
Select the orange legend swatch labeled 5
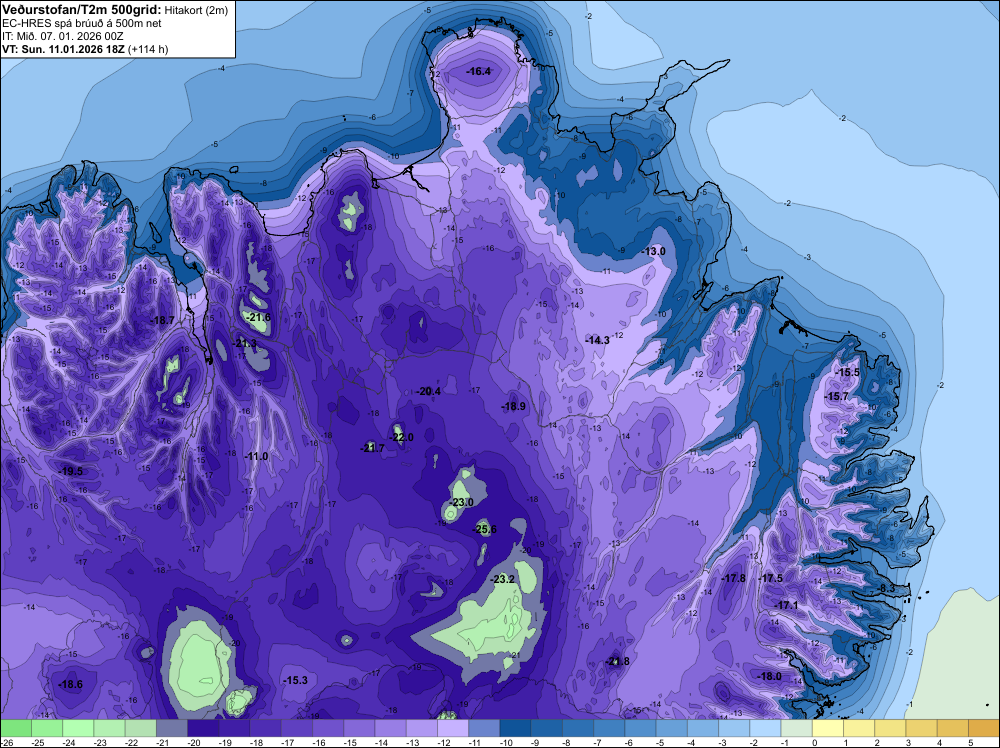[x=984, y=728]
